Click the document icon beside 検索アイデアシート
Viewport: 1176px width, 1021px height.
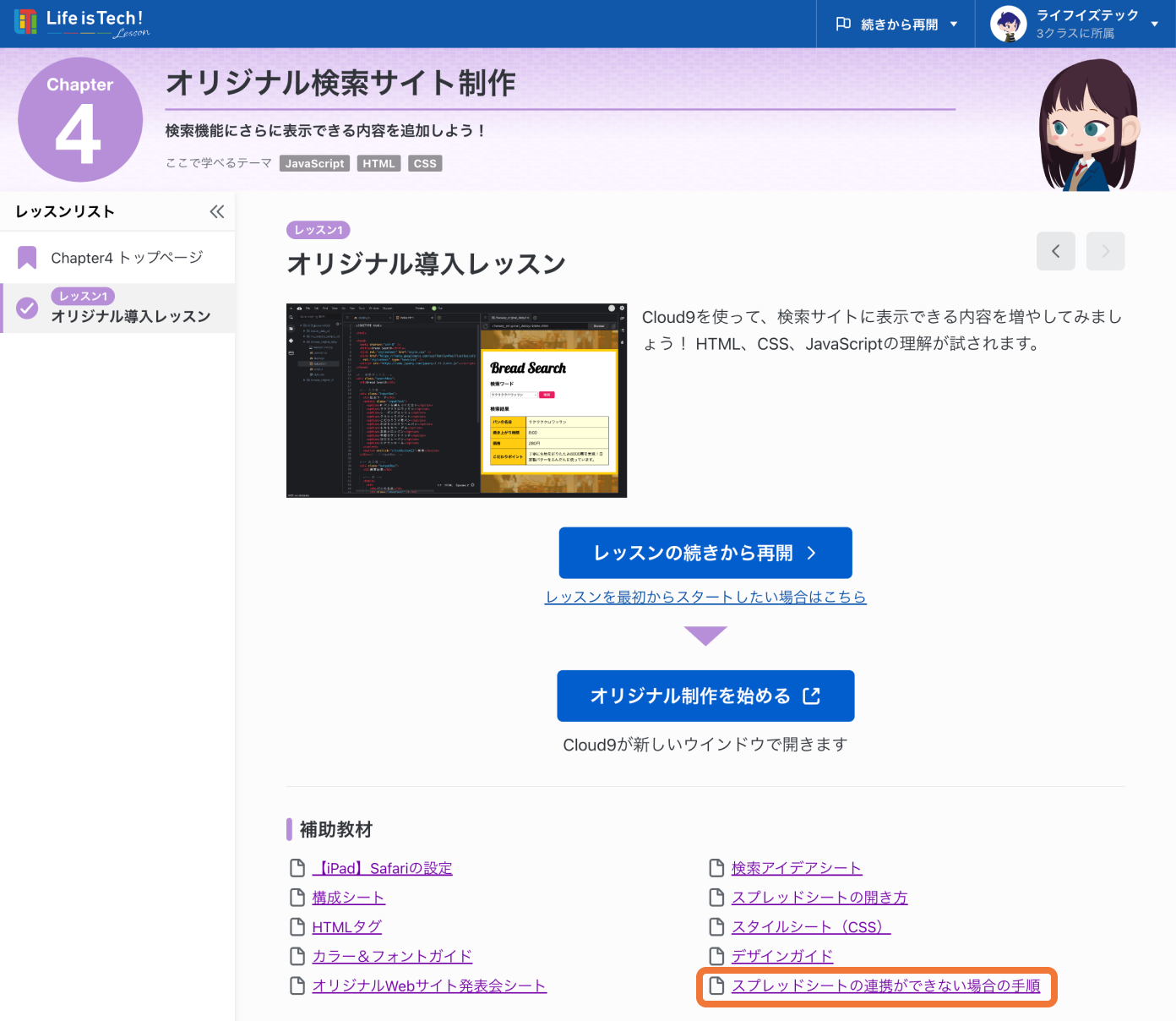tap(716, 868)
